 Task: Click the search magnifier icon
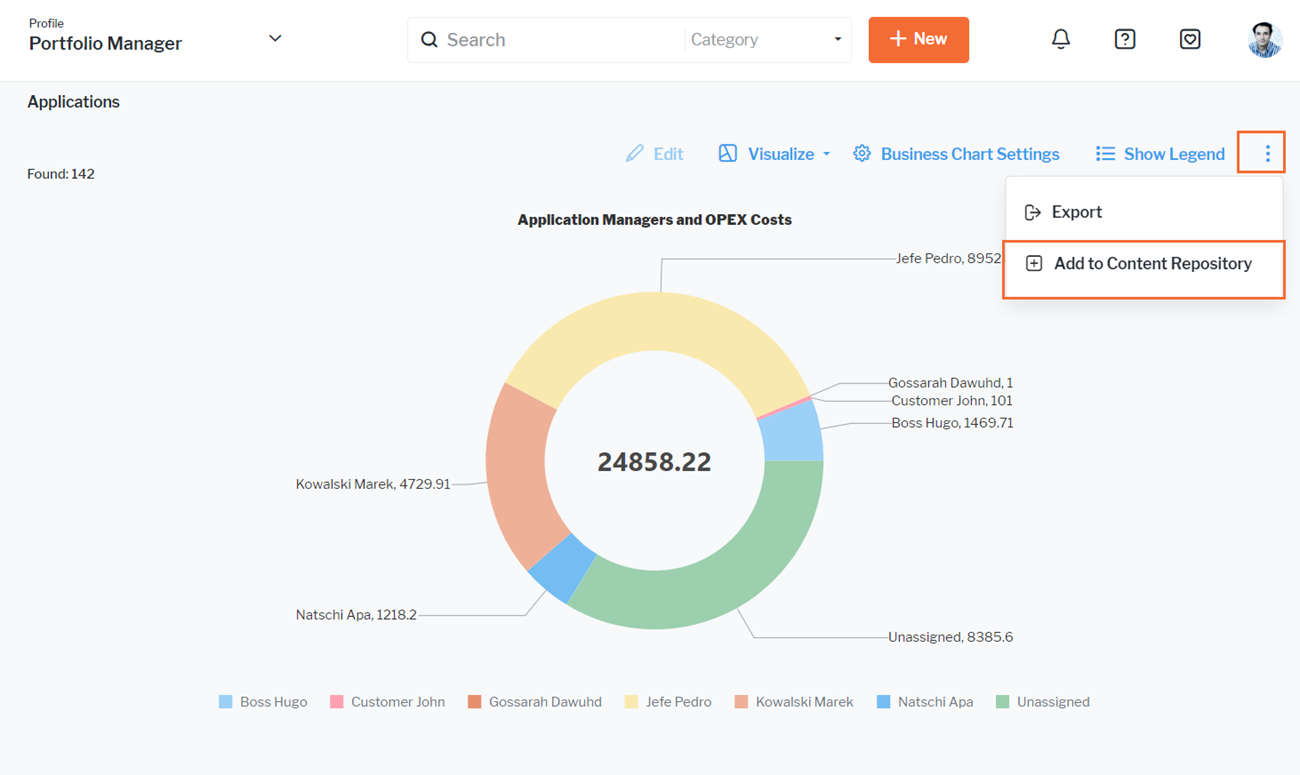429,39
